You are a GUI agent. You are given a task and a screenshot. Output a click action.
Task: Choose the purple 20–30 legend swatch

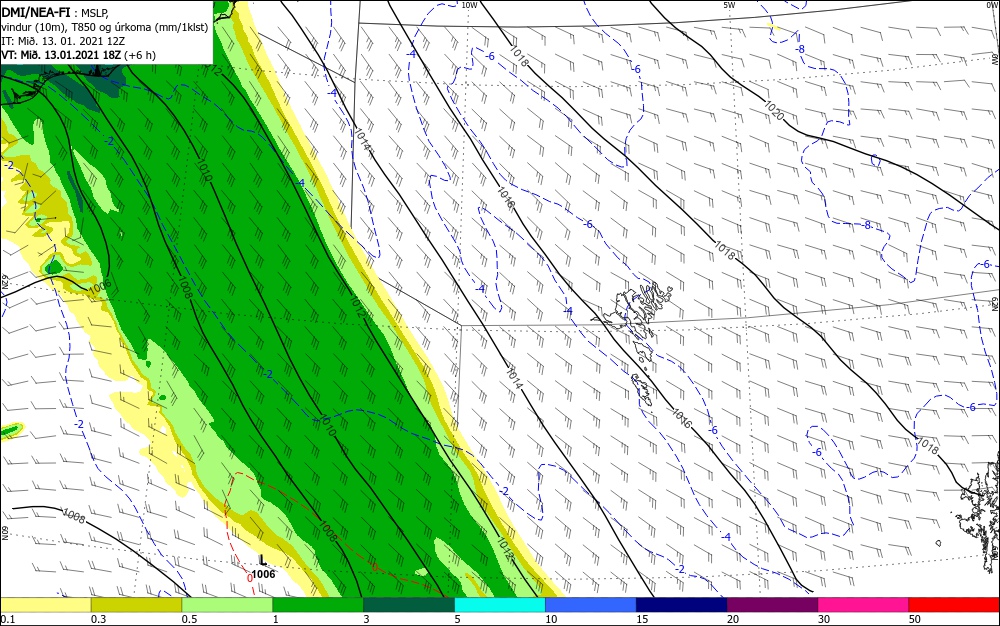tap(772, 605)
